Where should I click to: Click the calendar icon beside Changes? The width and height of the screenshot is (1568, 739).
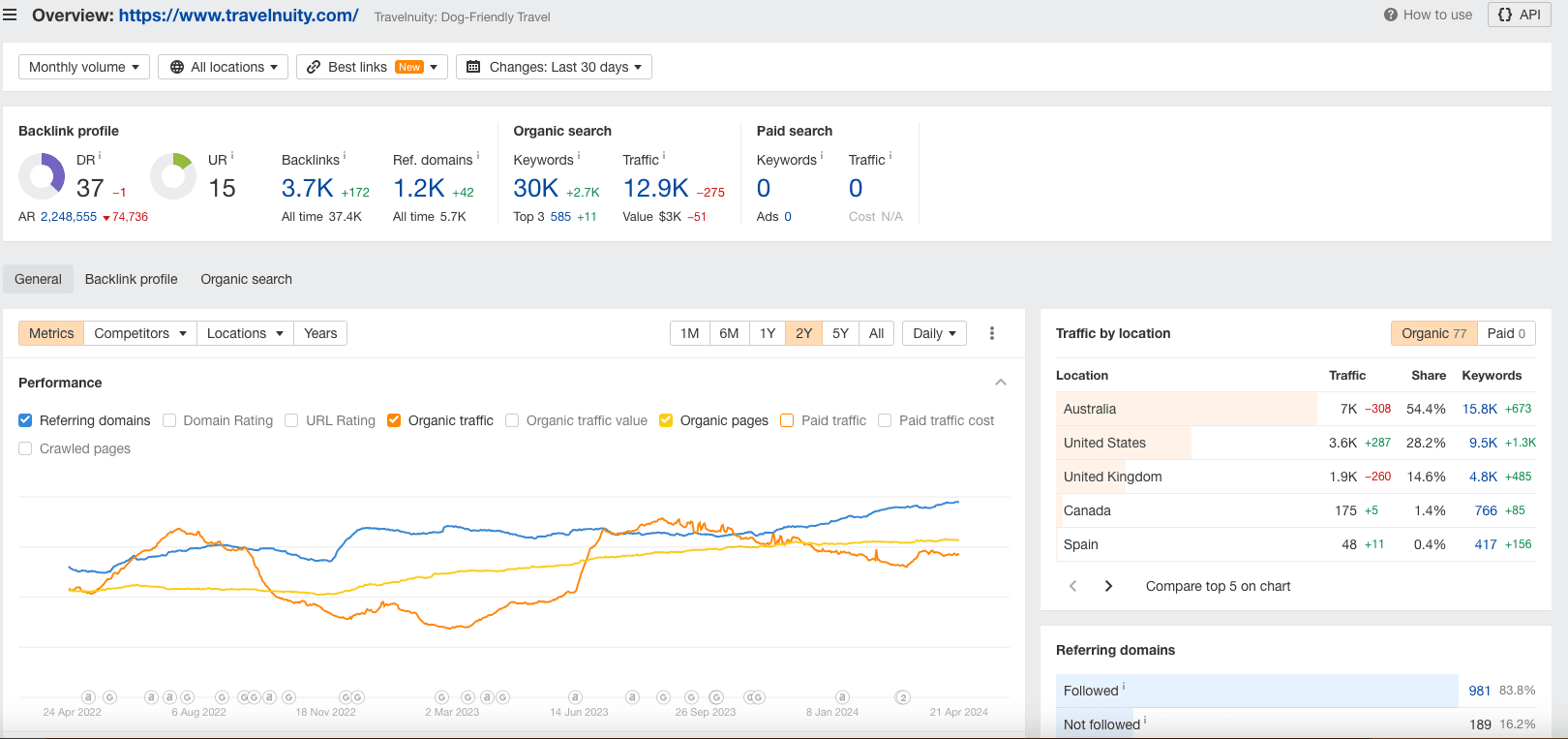tap(473, 67)
